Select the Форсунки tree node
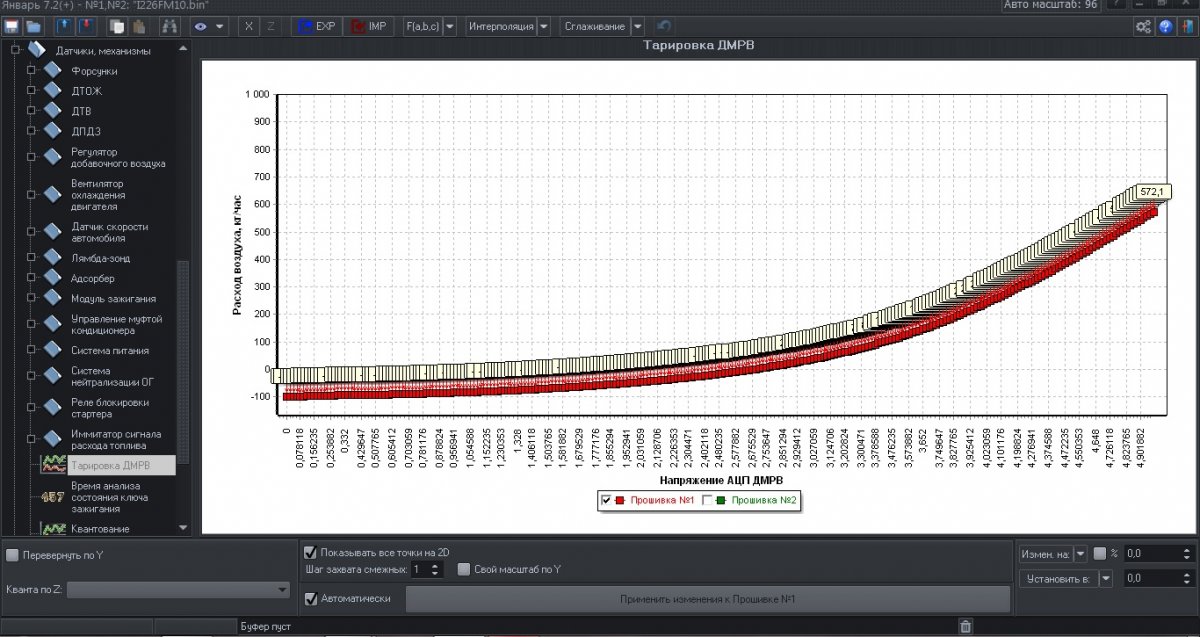 (94, 71)
